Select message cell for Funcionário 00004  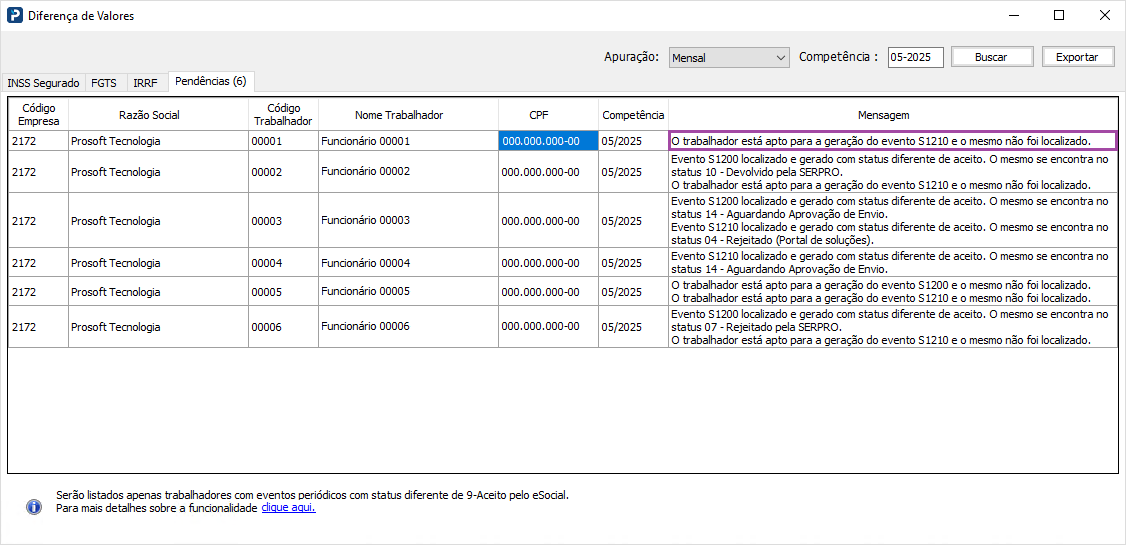pyautogui.click(x=892, y=263)
